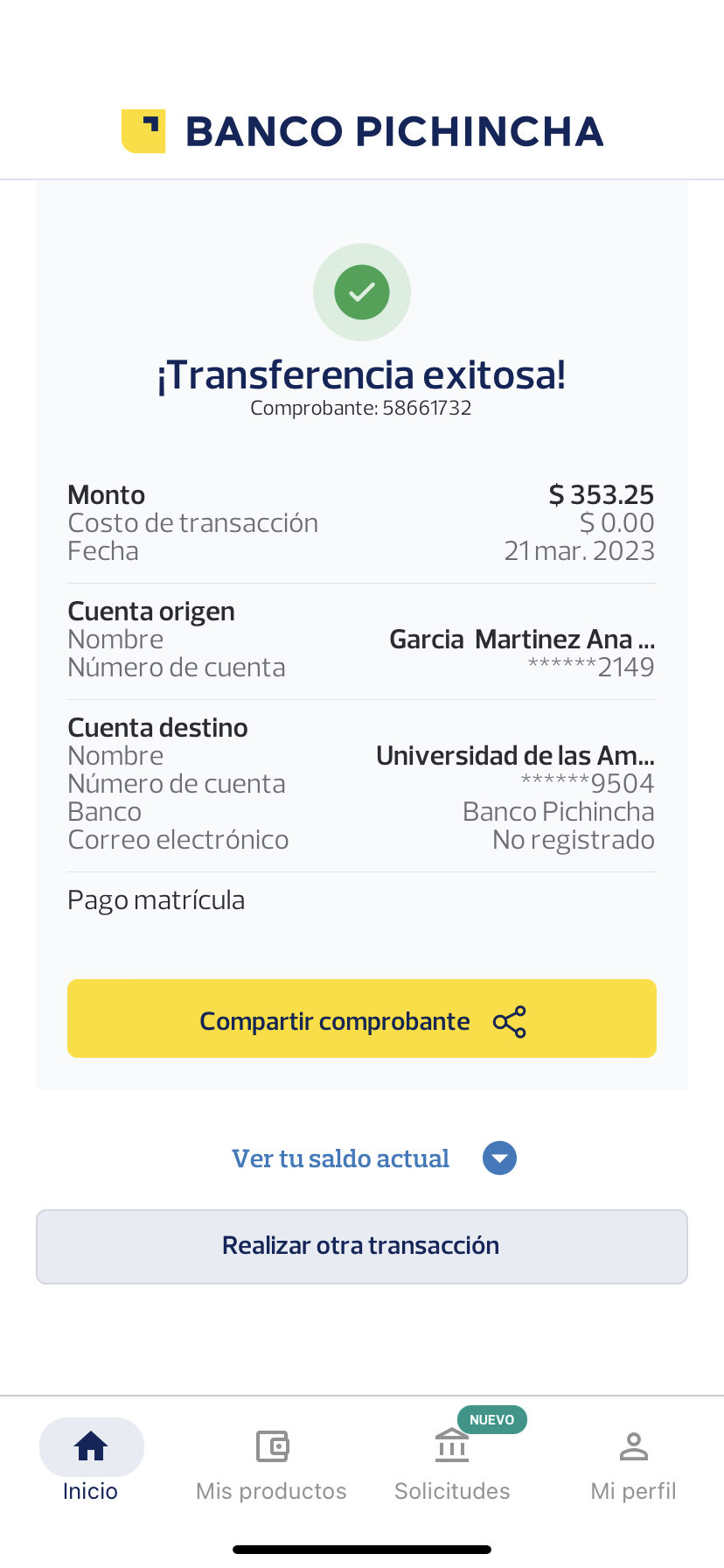Tap the truncated Universidad de las Am... name
724x1568 pixels.
point(515,756)
